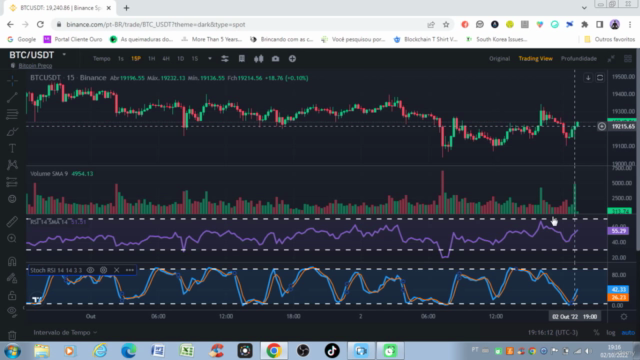Open Windows Start menu
Viewport: 640px width, 360px height.
(12, 351)
